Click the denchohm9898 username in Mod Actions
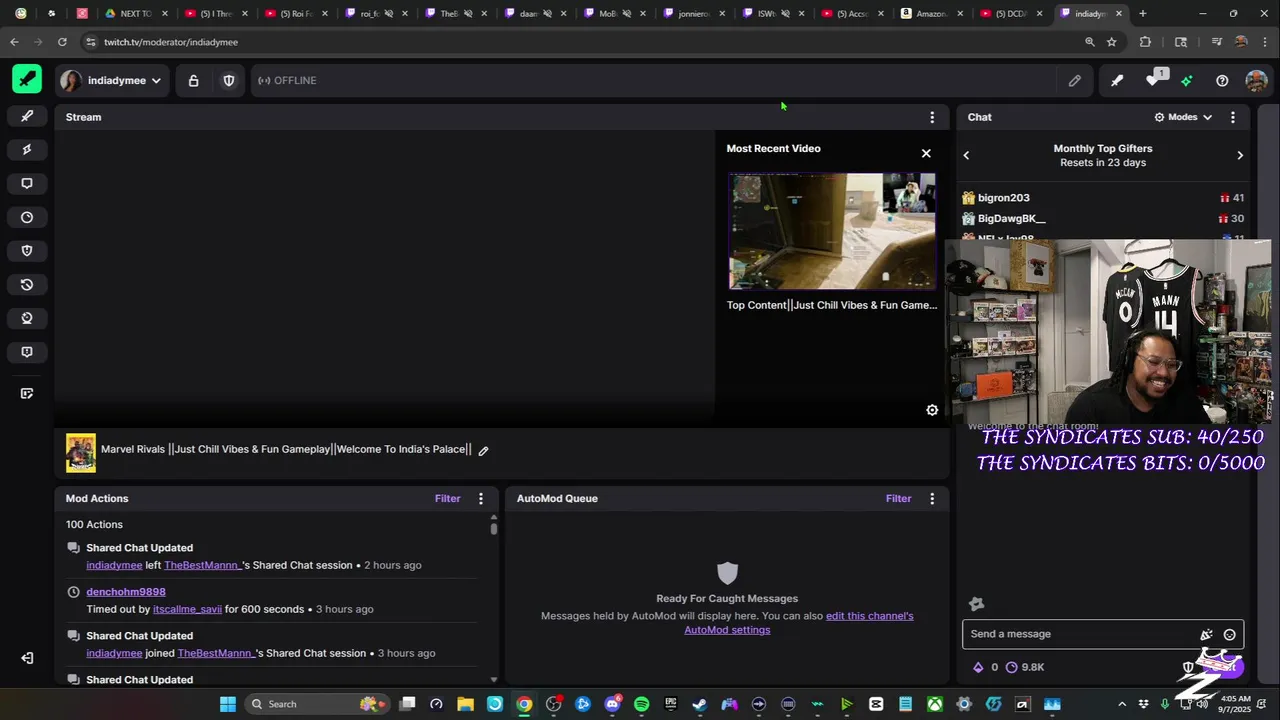 (126, 592)
